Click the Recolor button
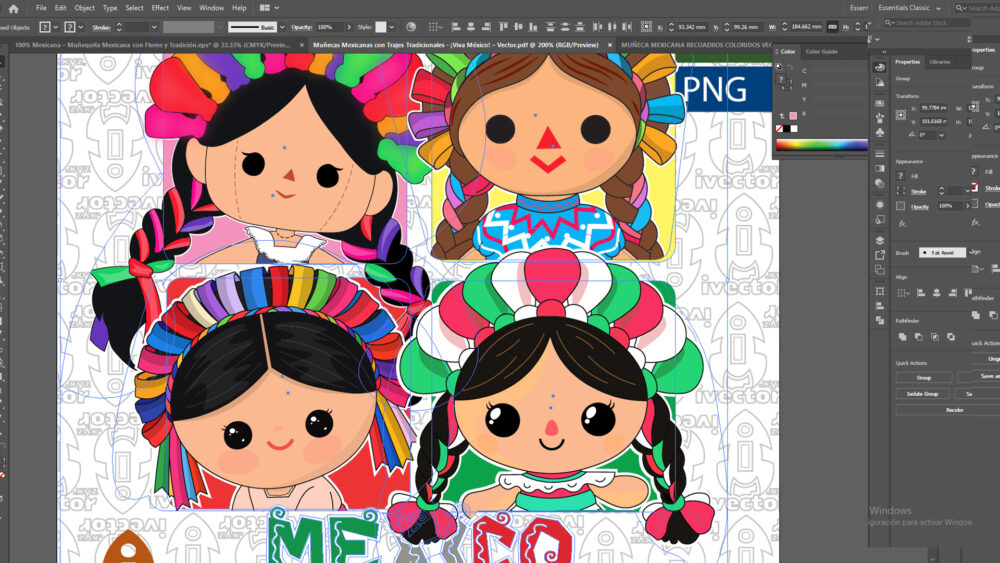 [x=955, y=410]
